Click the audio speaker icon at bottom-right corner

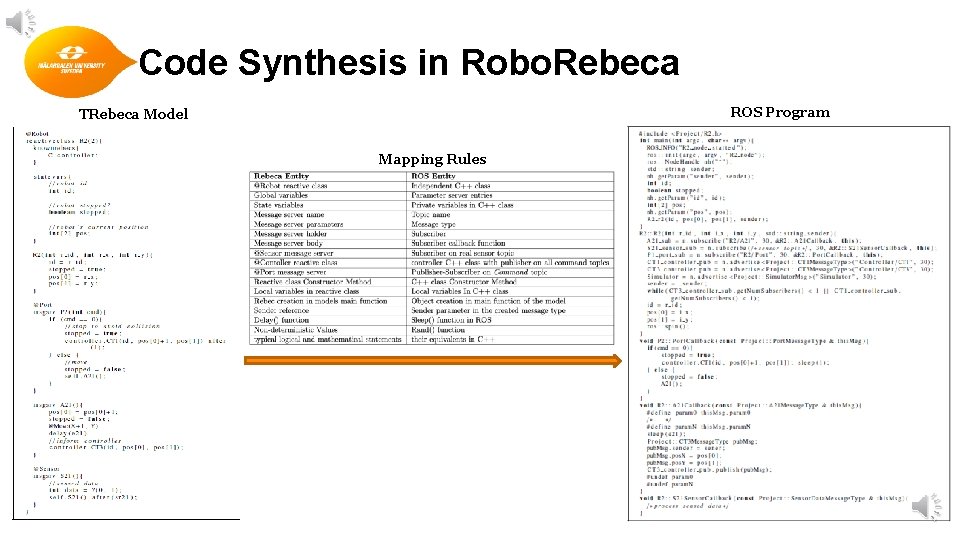pos(926,506)
